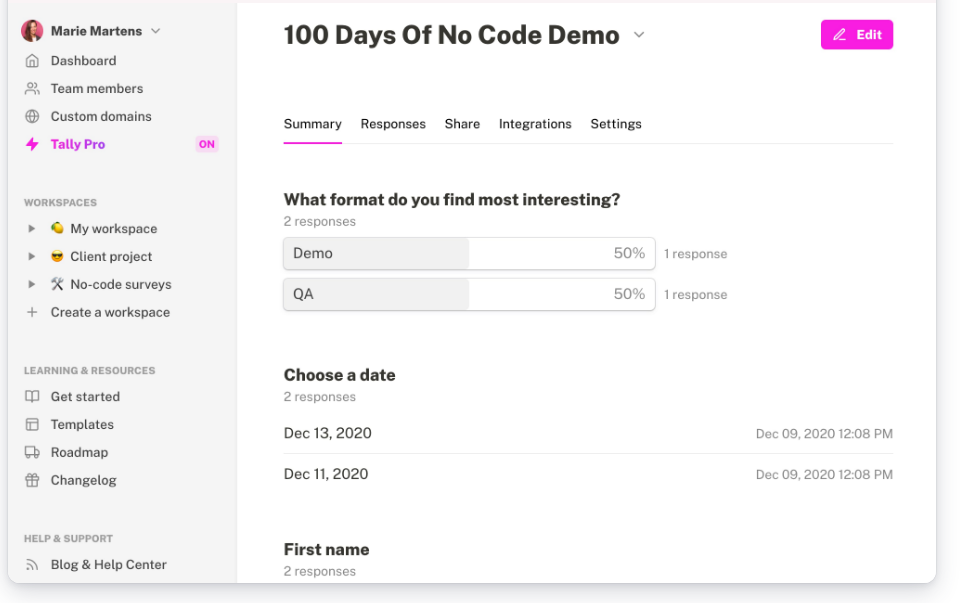Click the Roadmap truck icon
The image size is (968, 603).
pyautogui.click(x=32, y=453)
